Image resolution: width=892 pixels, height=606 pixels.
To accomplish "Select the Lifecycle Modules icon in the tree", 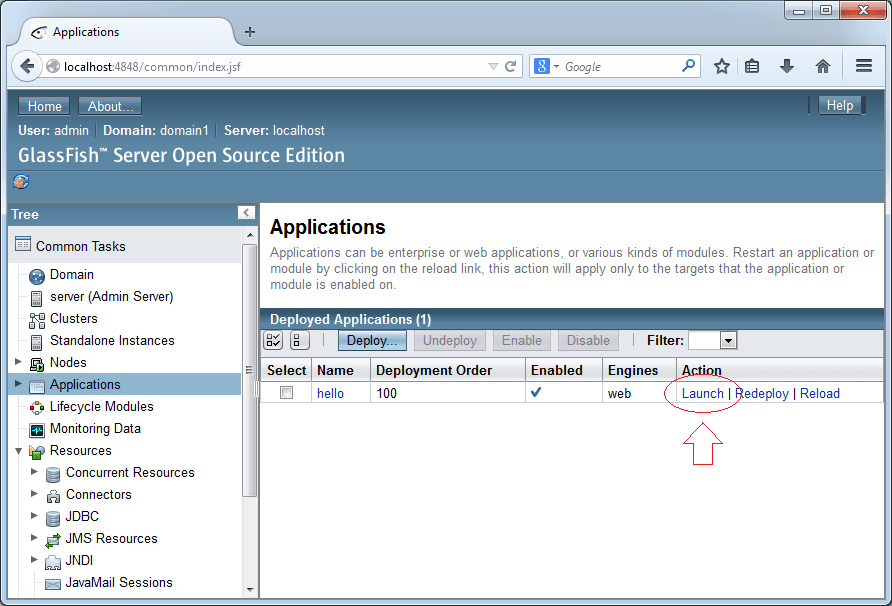I will [36, 407].
